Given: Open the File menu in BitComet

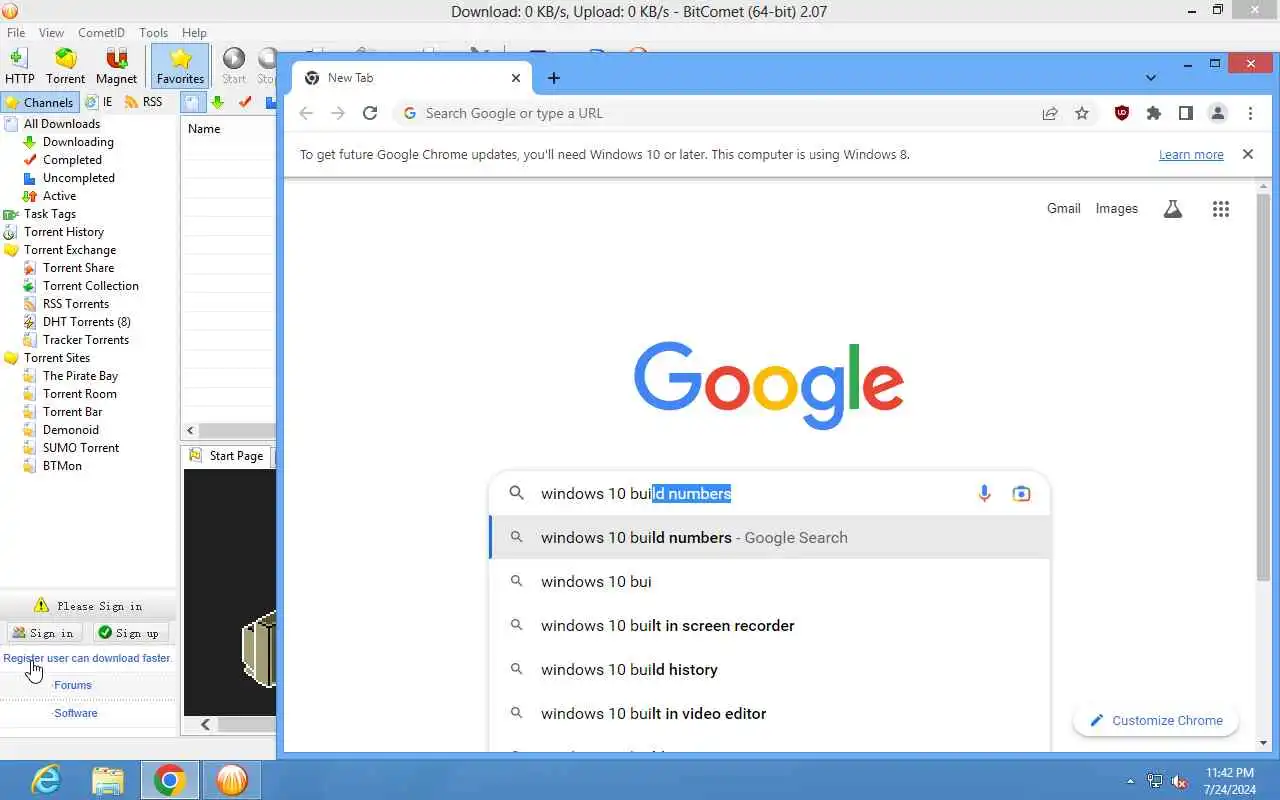Looking at the screenshot, I should tap(16, 33).
